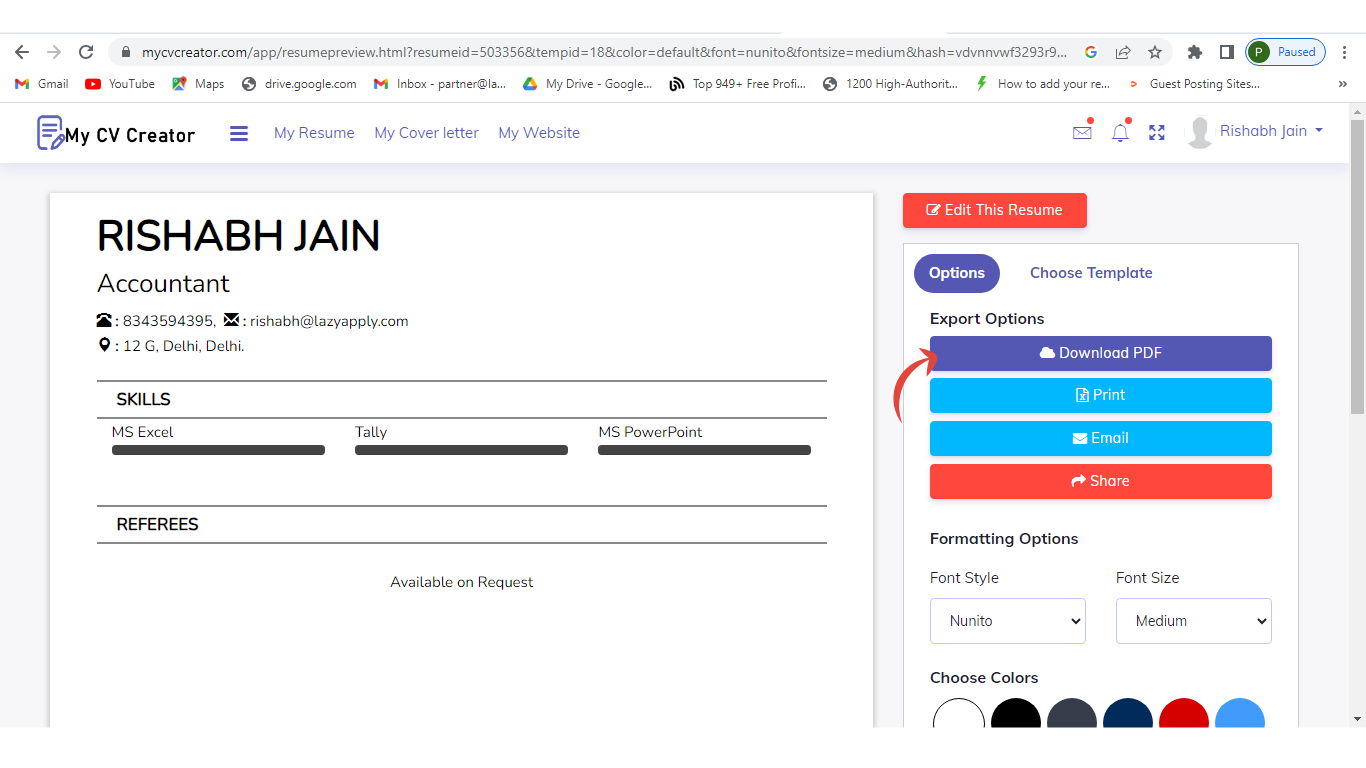Click the share page icon in address bar
The height and width of the screenshot is (768, 1366).
(1123, 52)
